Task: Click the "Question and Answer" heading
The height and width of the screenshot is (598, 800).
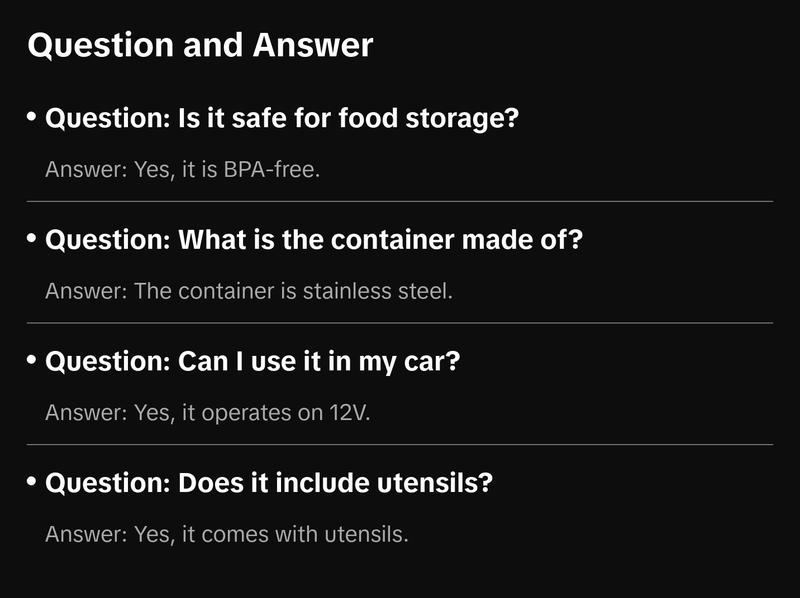Action: [200, 46]
